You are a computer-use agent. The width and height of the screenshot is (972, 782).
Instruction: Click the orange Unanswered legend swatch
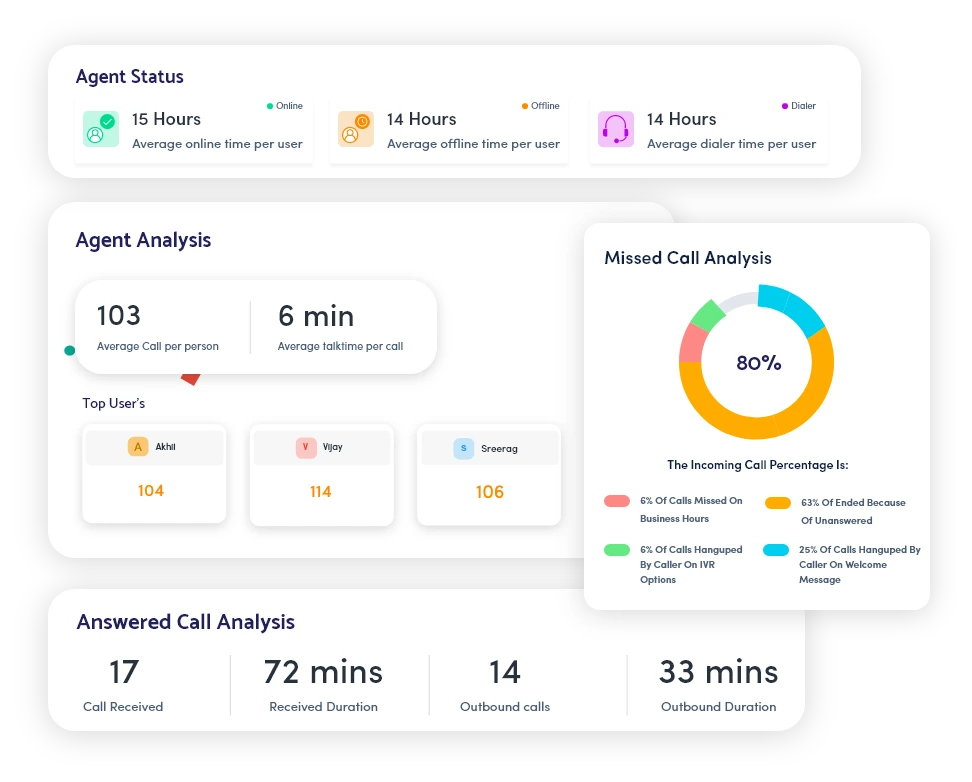coord(777,503)
